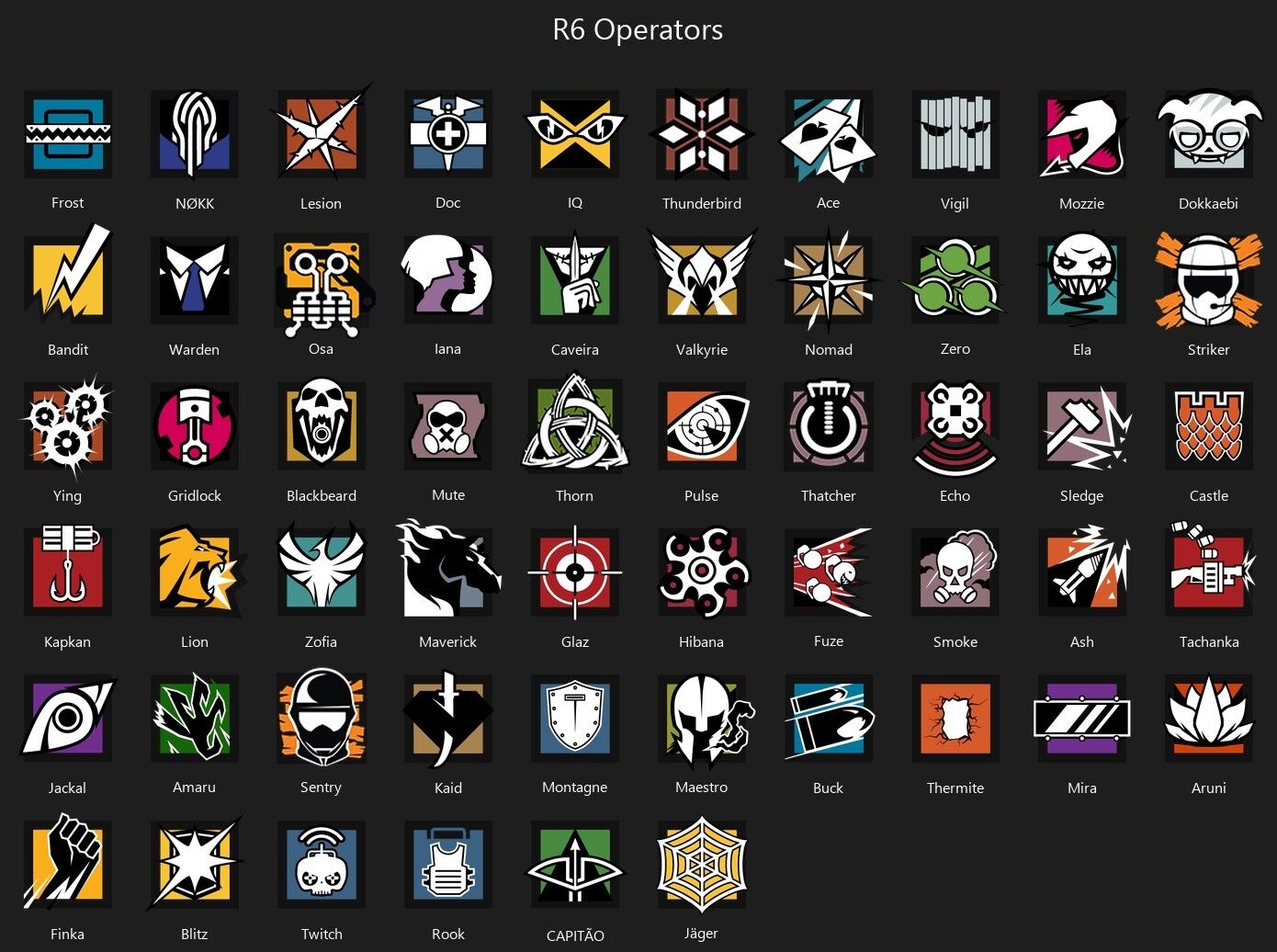Select the Echo drone icon

955,426
